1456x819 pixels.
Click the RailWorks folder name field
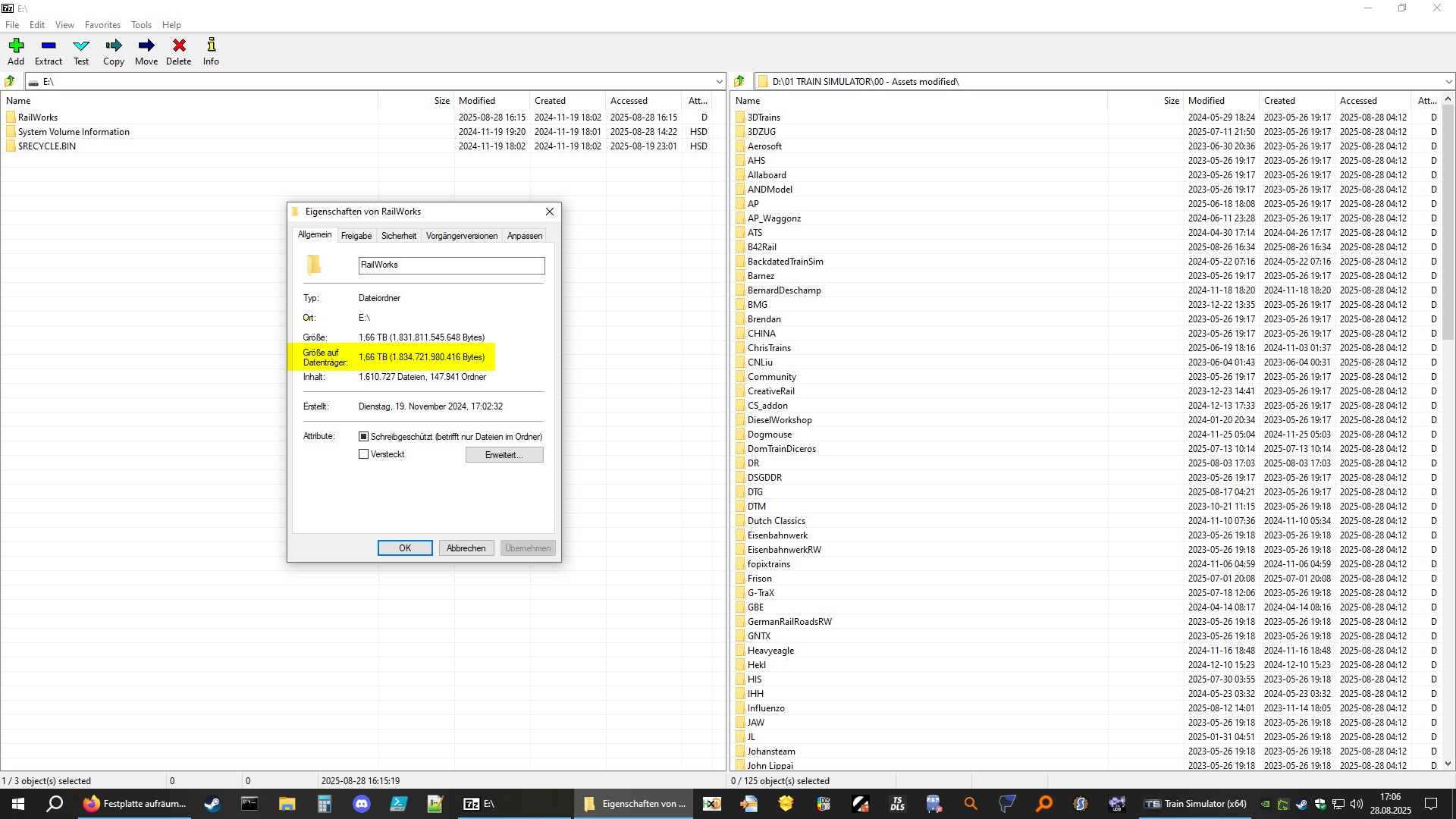[451, 265]
